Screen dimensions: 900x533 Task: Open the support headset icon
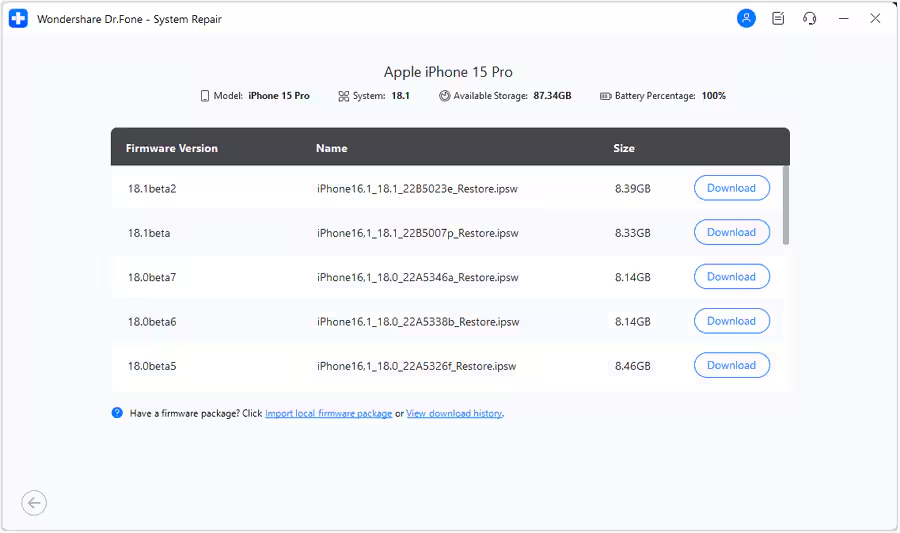809,19
